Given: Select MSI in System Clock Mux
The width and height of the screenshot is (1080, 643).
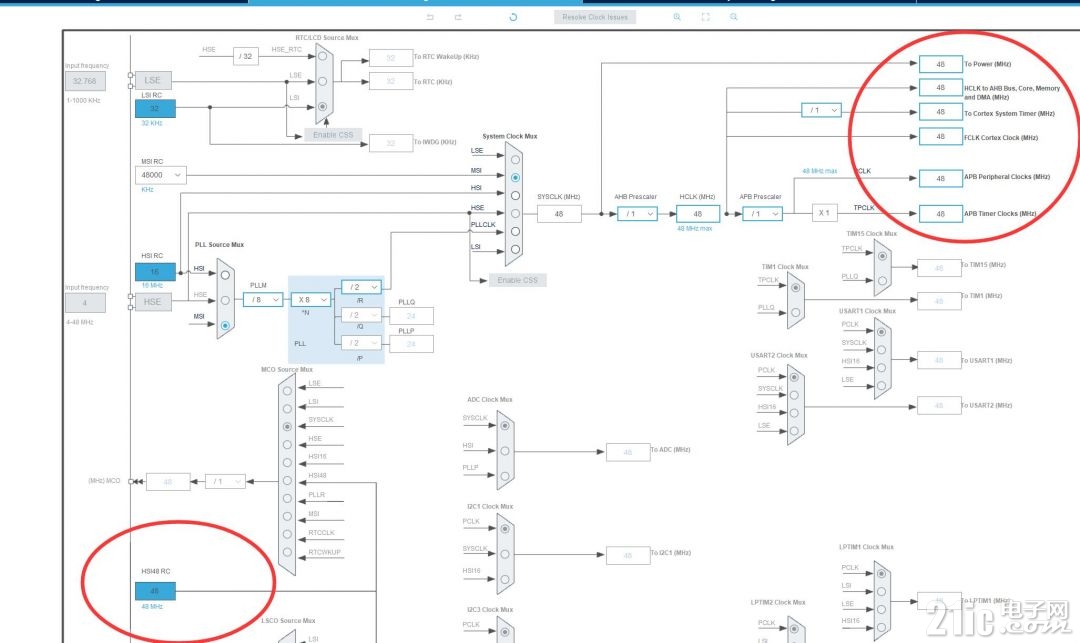Looking at the screenshot, I should [x=515, y=178].
